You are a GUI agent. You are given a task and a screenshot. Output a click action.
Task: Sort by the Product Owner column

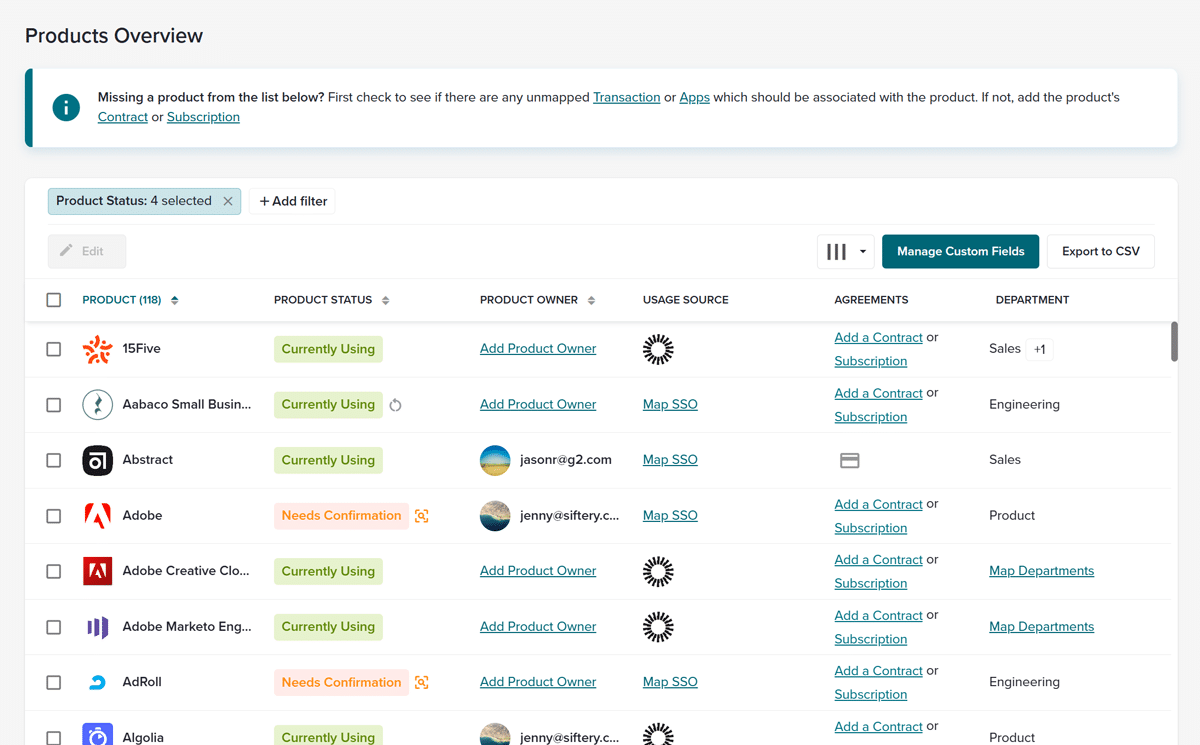click(537, 300)
